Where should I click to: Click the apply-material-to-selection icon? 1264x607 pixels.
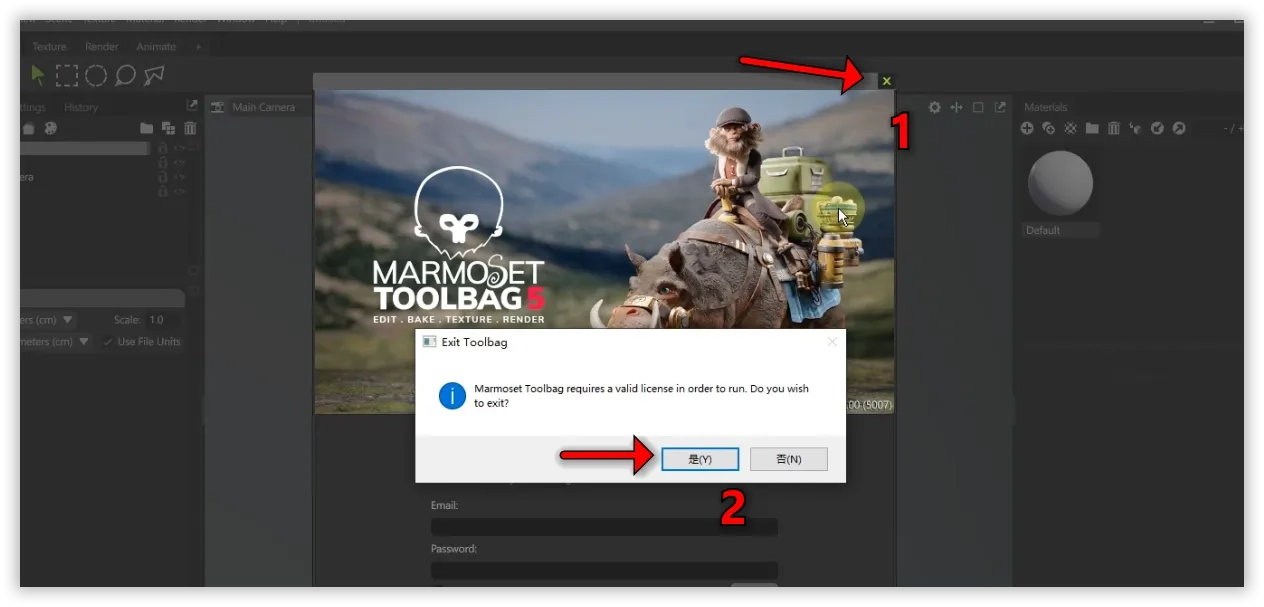coord(1135,128)
